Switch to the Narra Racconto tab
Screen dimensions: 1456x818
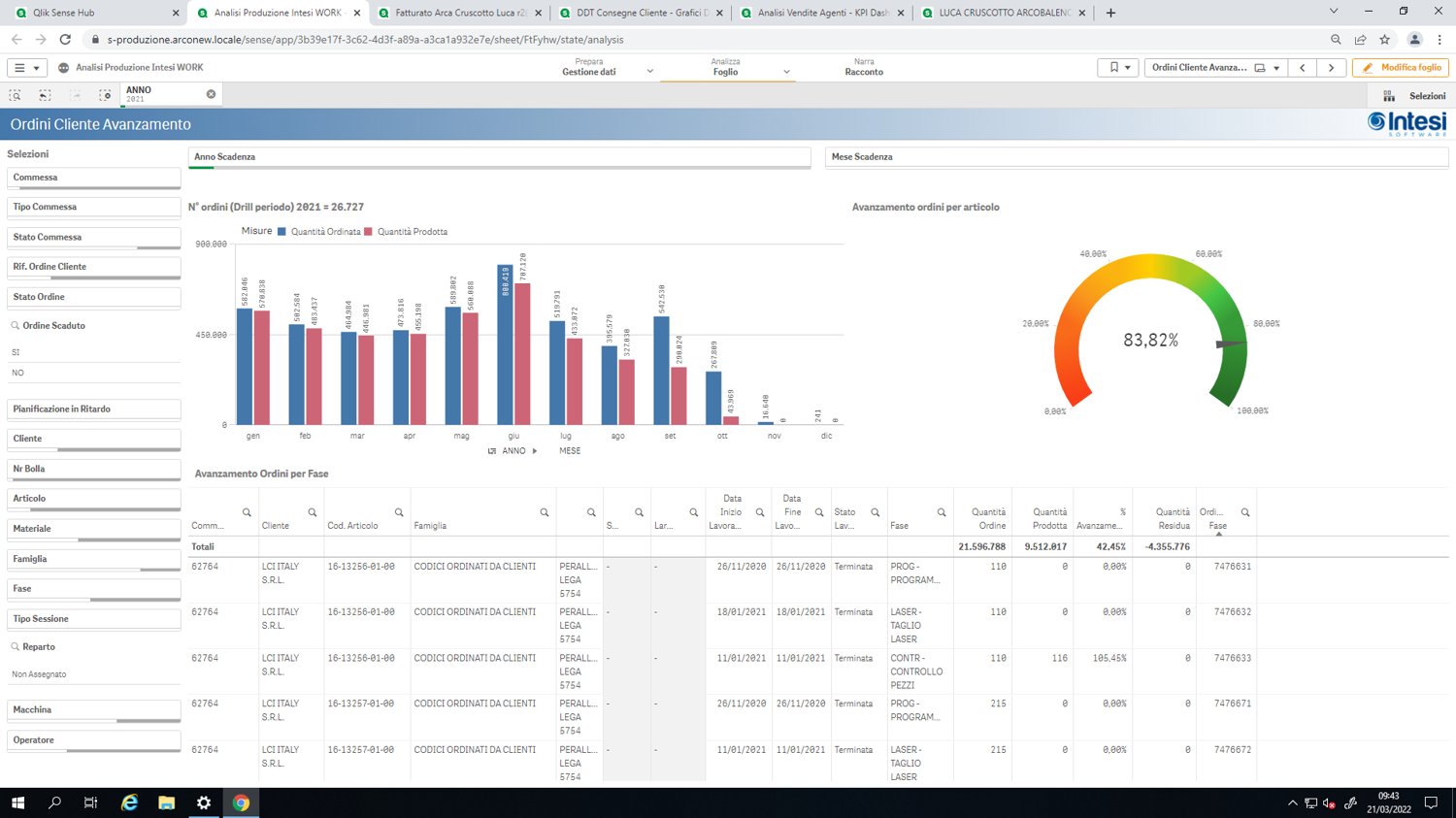point(864,67)
